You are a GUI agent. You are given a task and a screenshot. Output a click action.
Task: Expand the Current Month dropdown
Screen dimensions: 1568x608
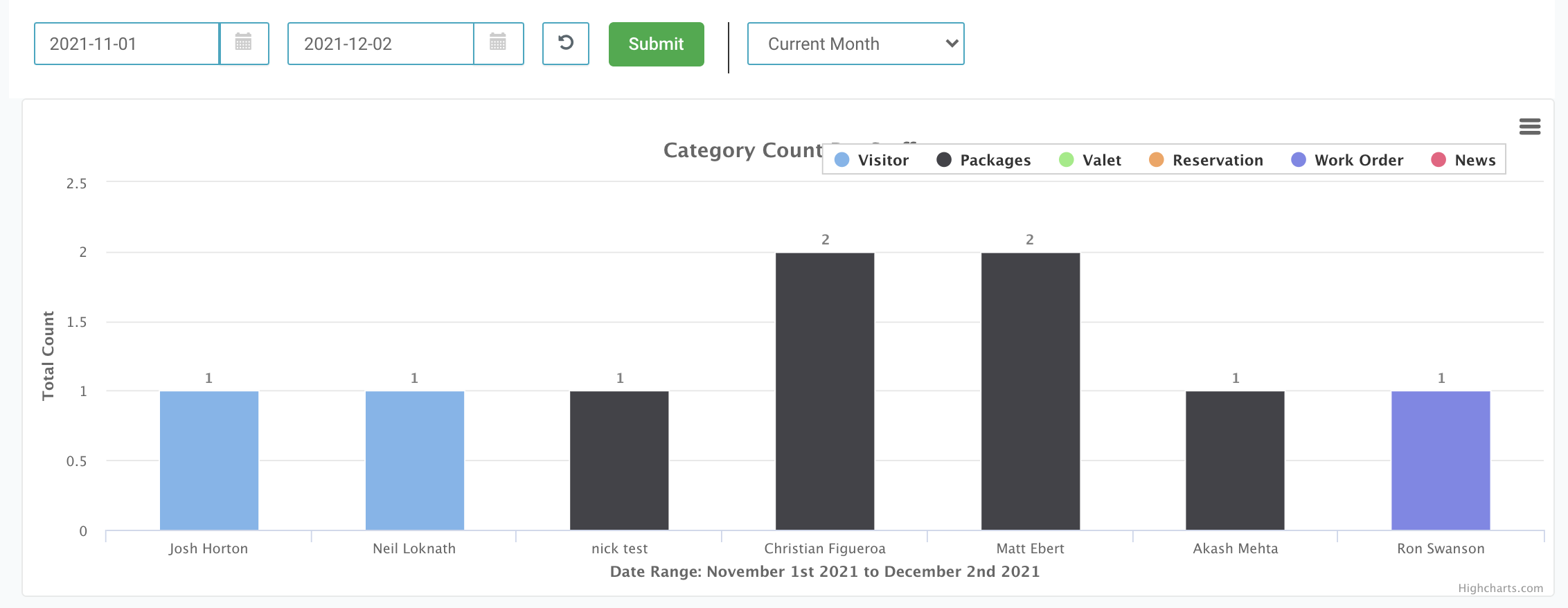(x=855, y=44)
